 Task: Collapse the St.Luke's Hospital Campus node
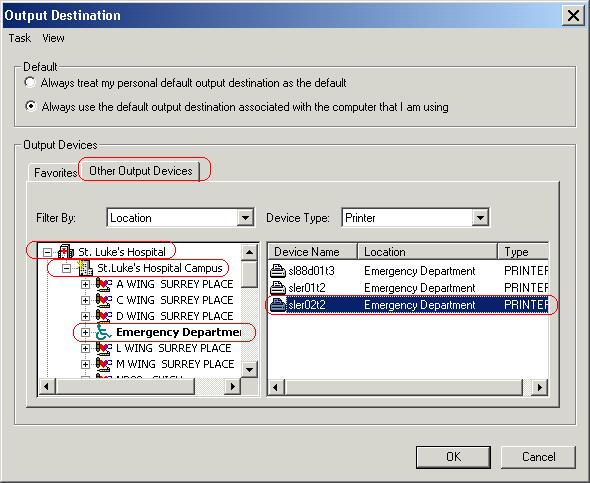tap(66, 268)
